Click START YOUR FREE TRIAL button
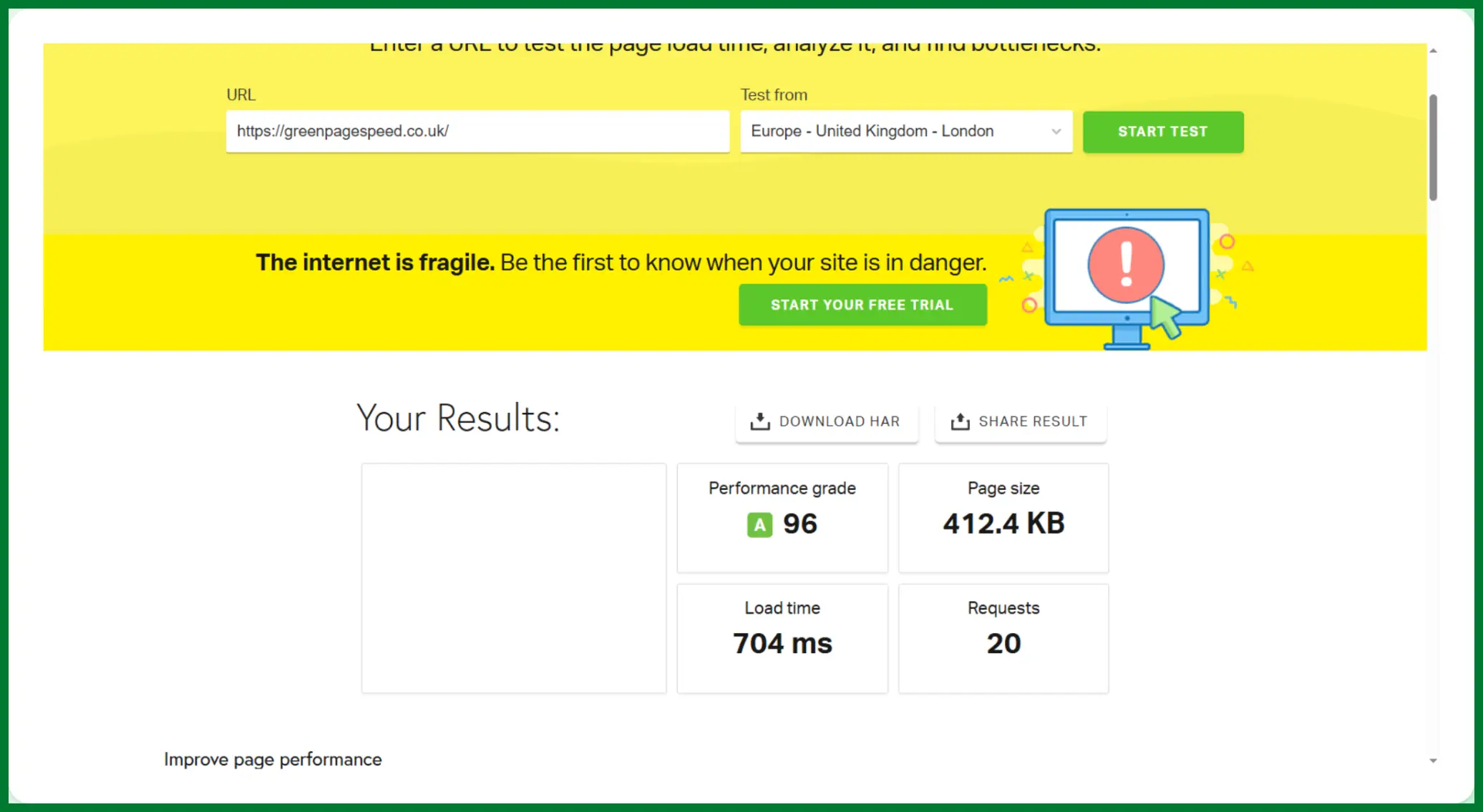Screen dimensions: 1483x812 pyautogui.click(x=862, y=305)
